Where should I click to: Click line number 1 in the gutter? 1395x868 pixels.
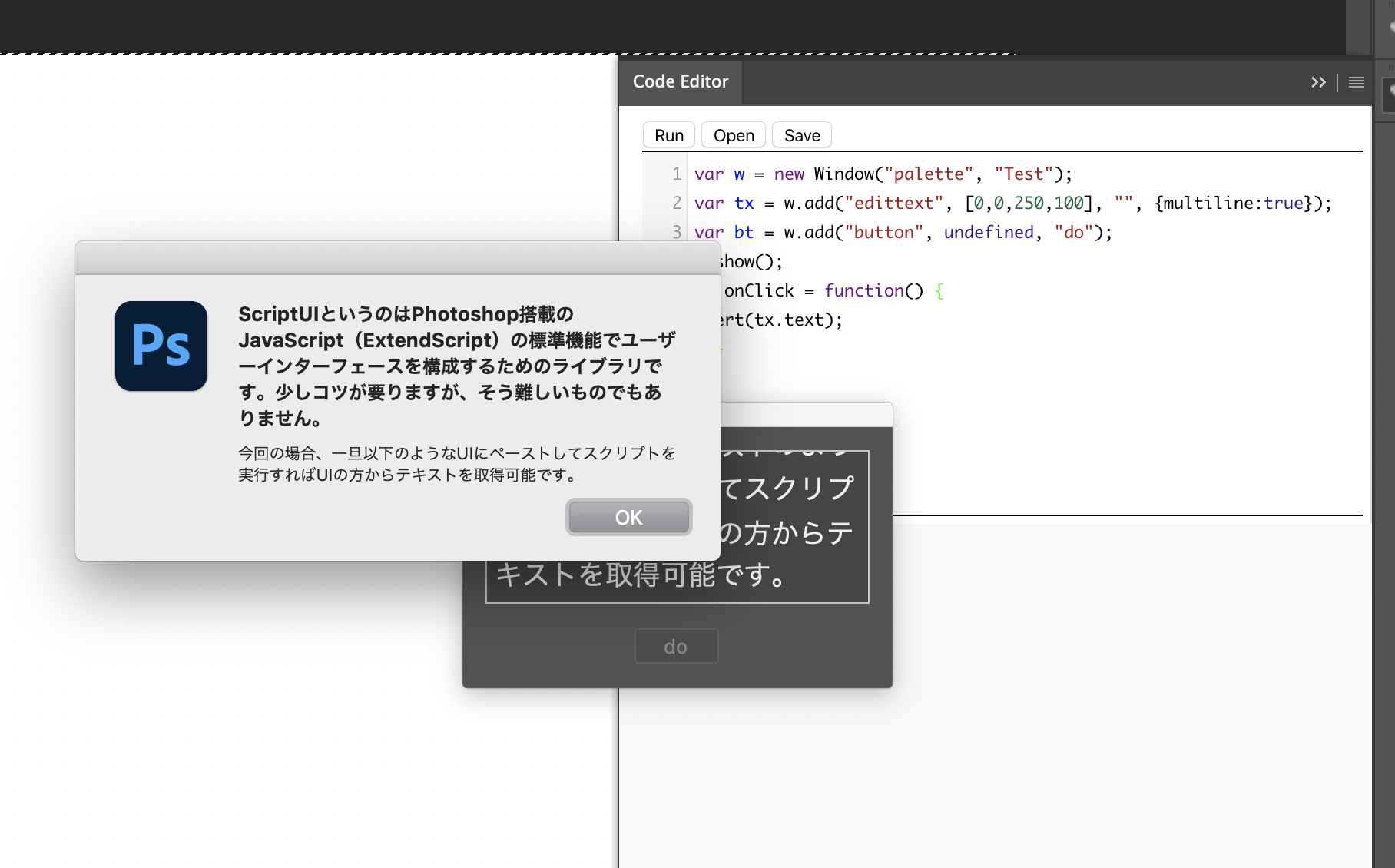pyautogui.click(x=677, y=174)
